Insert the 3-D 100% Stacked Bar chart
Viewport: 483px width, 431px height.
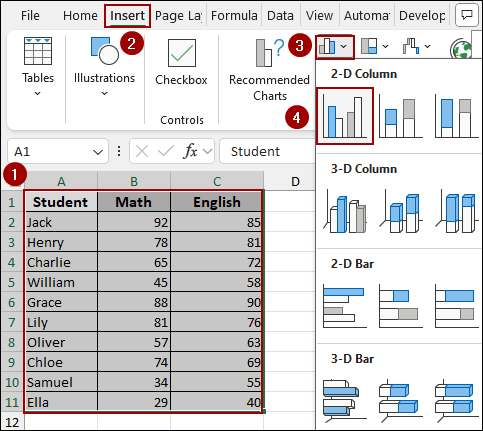click(x=456, y=400)
